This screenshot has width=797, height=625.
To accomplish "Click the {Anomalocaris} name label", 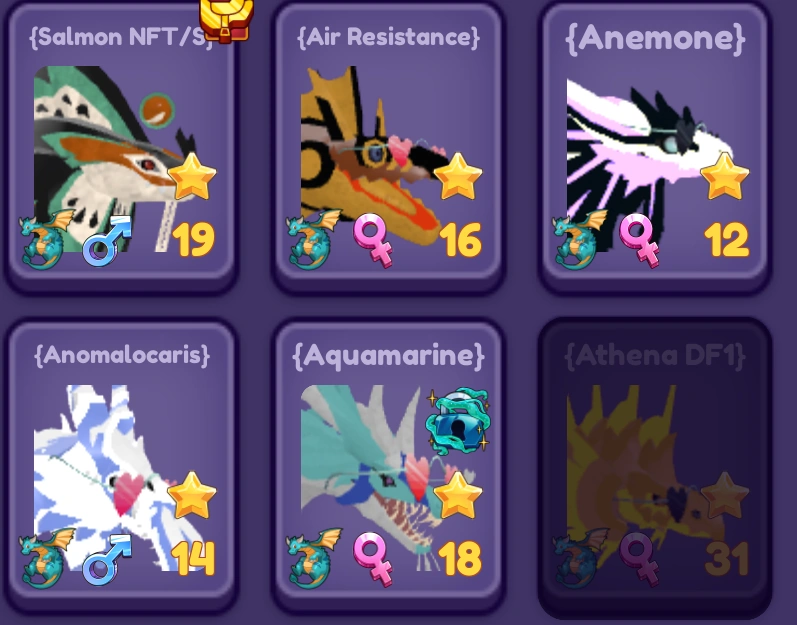I will pos(122,355).
